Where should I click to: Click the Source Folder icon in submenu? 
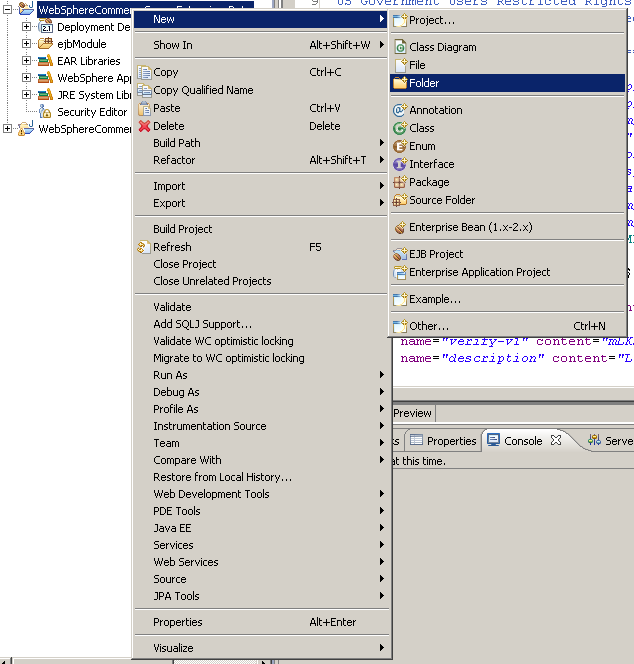click(400, 200)
